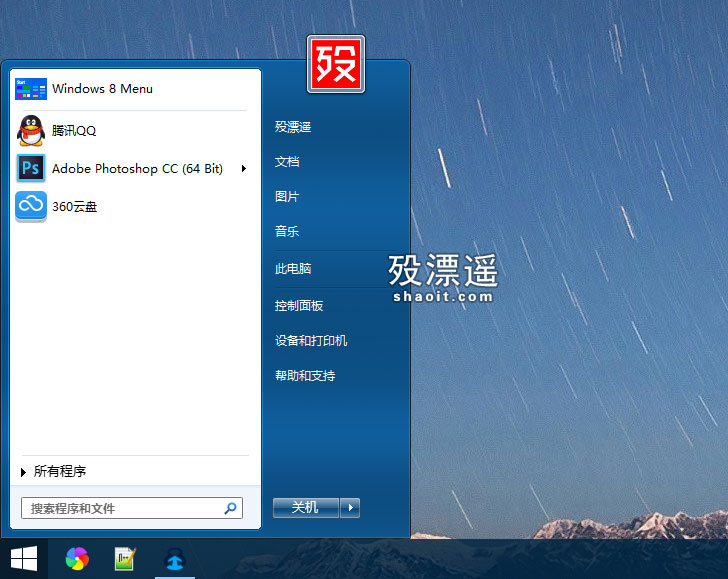Screen dimensions: 728x579
Task: Open 设备和打印机 devices and printers
Action: click(x=311, y=340)
